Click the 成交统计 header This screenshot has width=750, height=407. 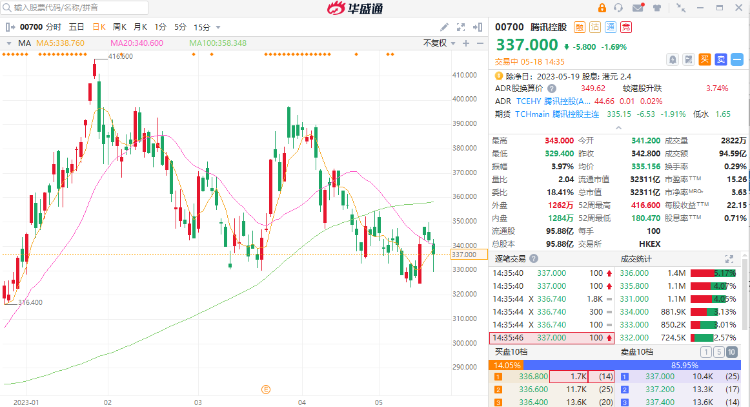636,259
